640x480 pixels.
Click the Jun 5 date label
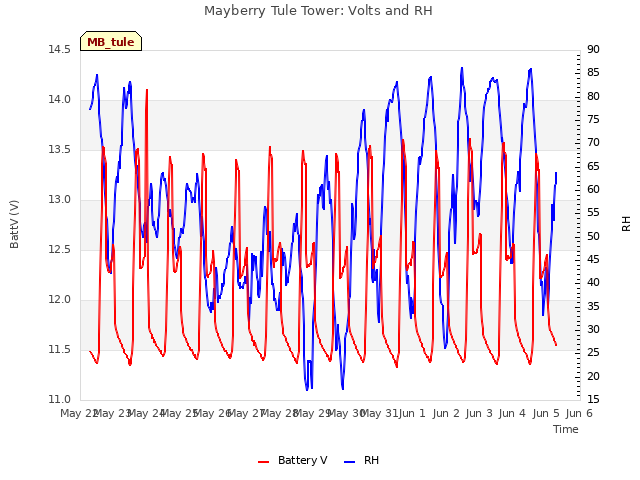tap(546, 413)
